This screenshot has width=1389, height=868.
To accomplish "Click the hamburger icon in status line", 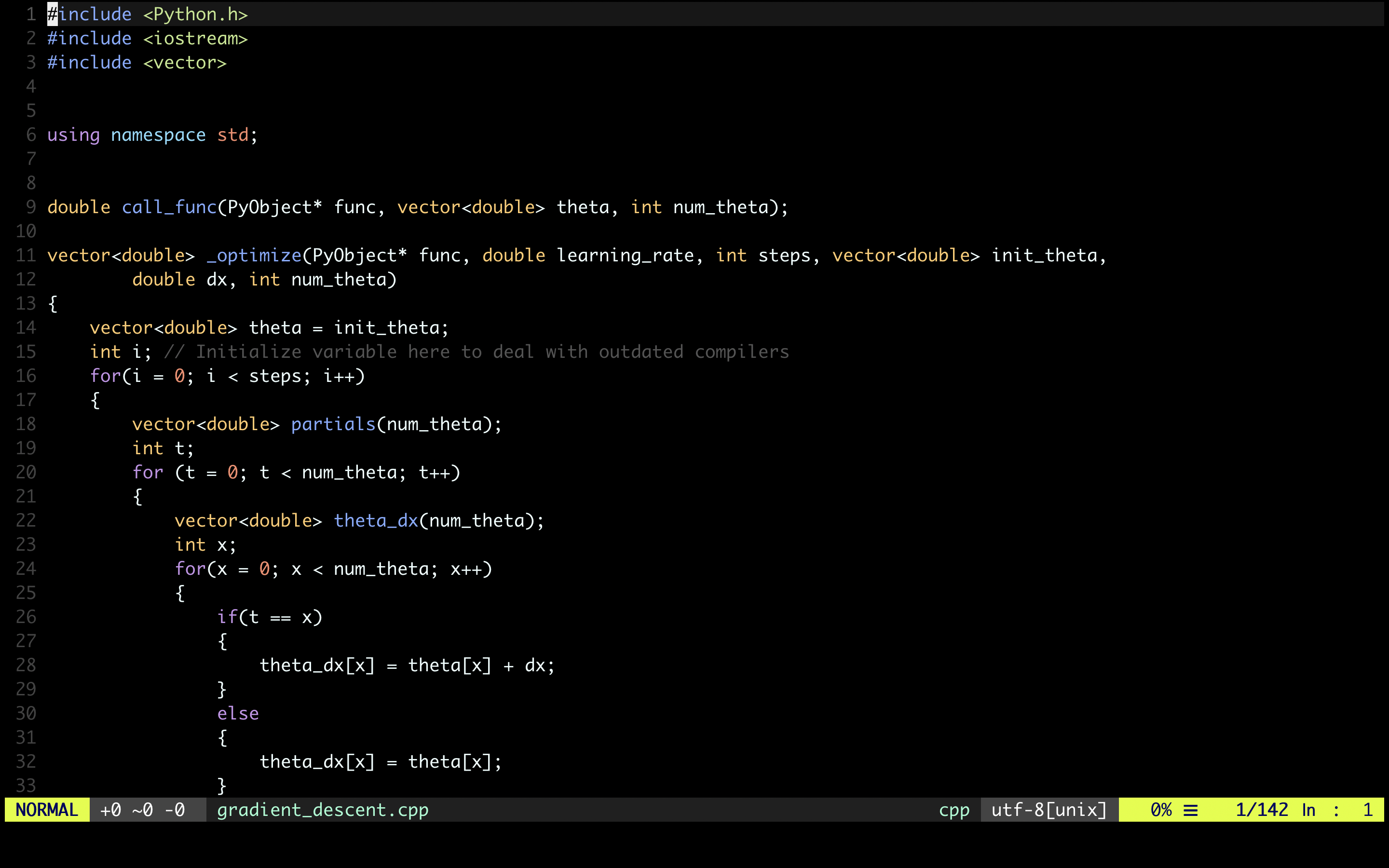I will [x=1191, y=810].
